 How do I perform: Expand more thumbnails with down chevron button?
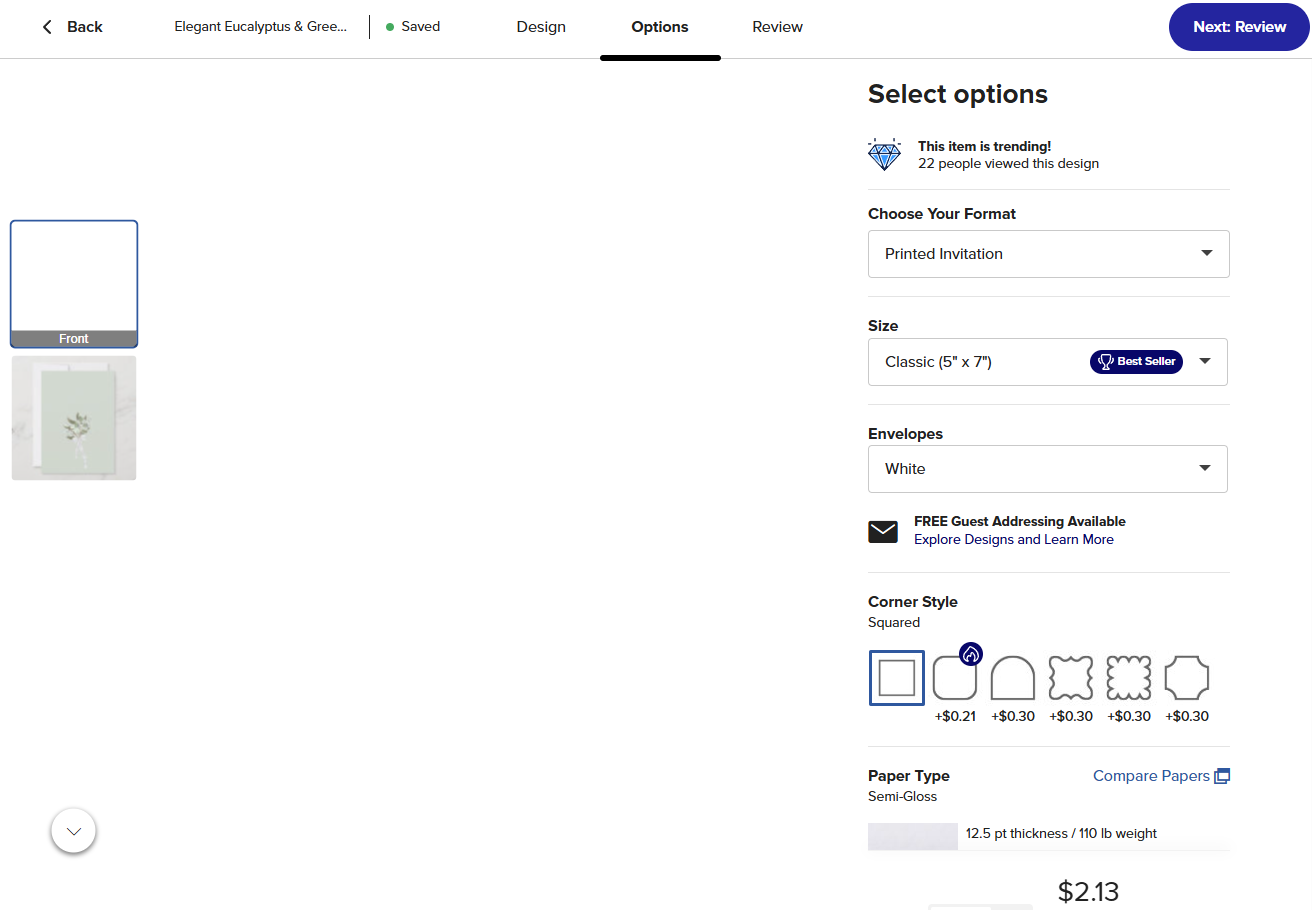(73, 831)
